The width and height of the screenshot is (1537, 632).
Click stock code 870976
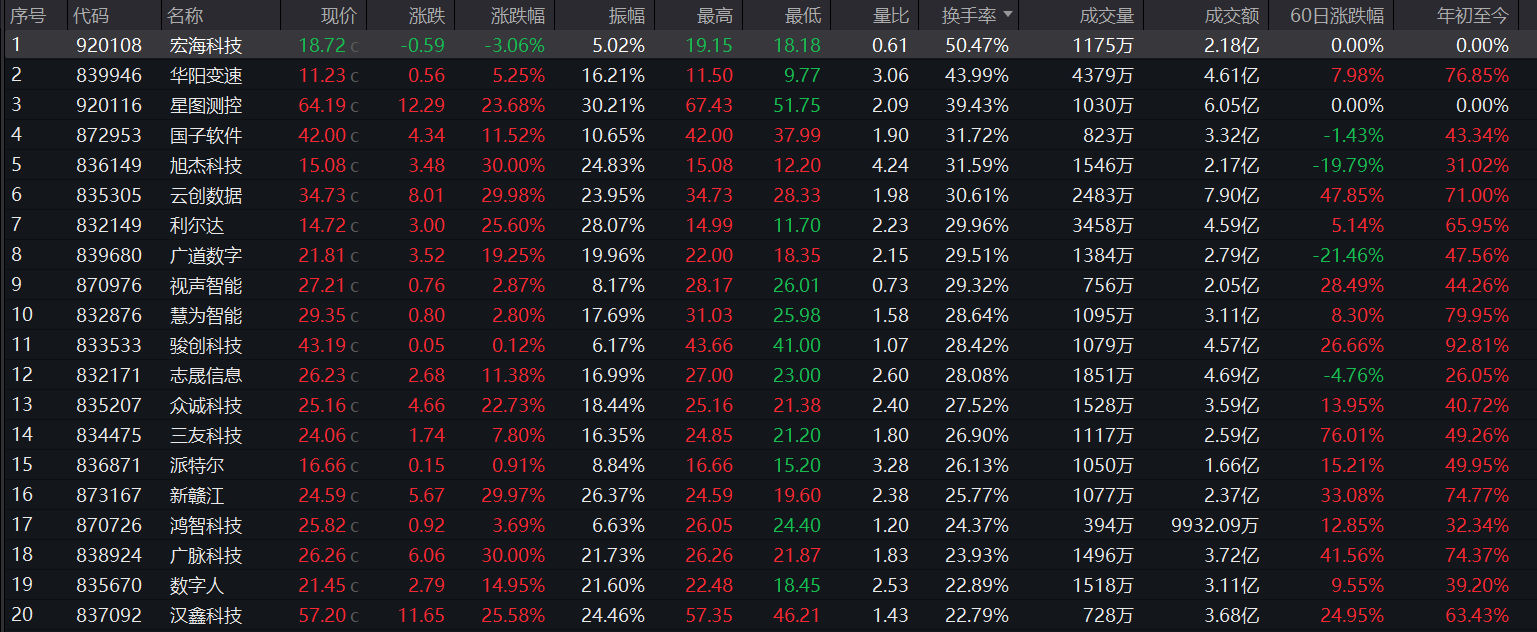click(109, 285)
